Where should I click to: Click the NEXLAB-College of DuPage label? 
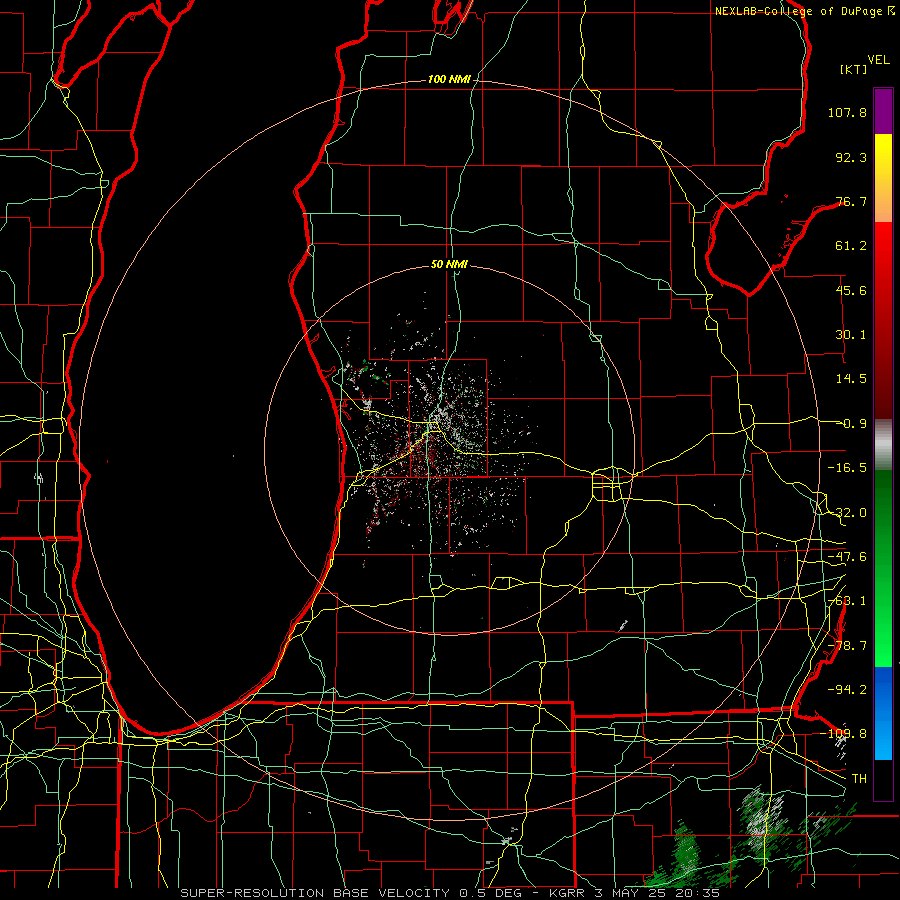[x=798, y=11]
